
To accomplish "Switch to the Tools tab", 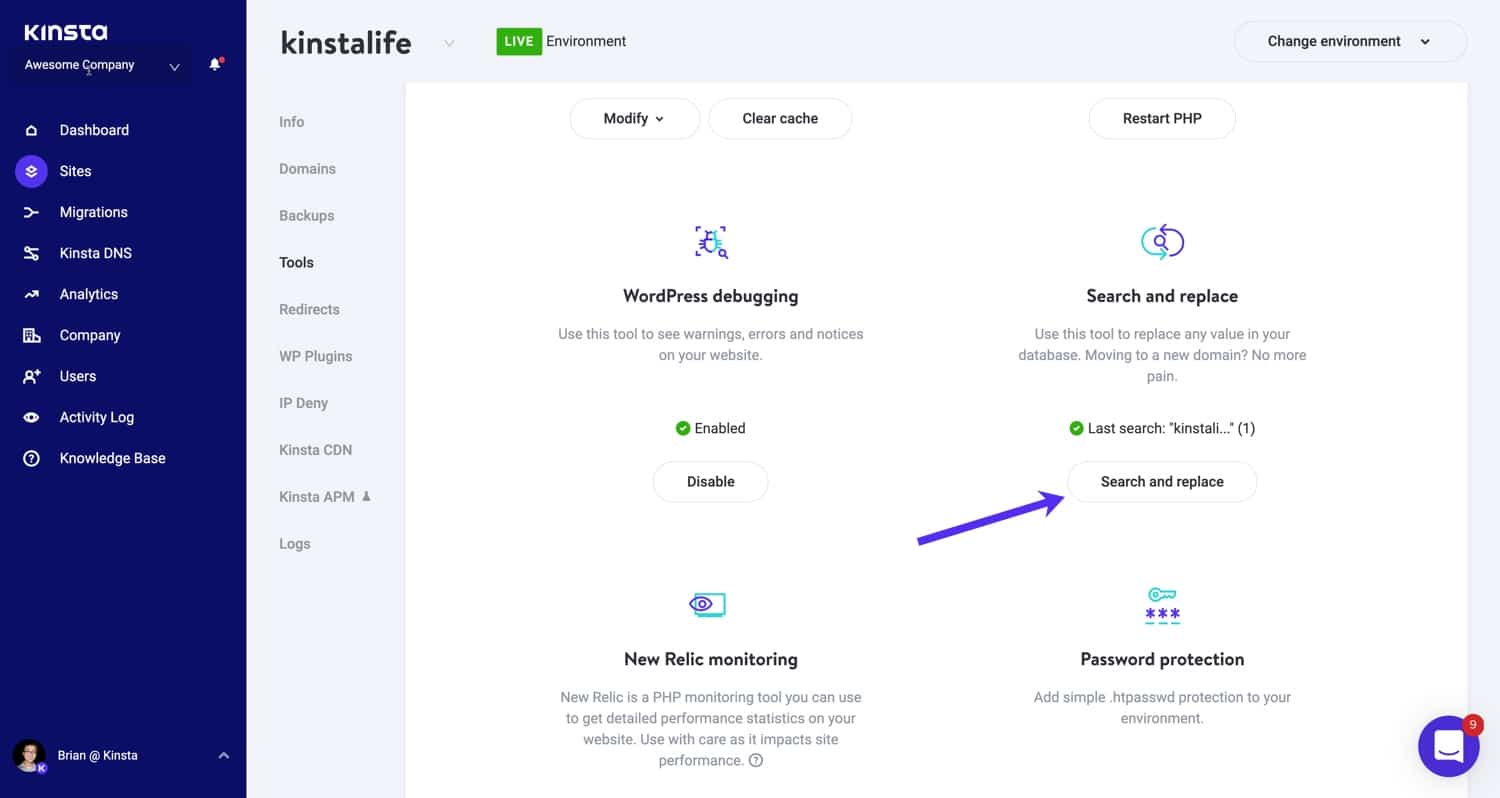I will [x=296, y=262].
